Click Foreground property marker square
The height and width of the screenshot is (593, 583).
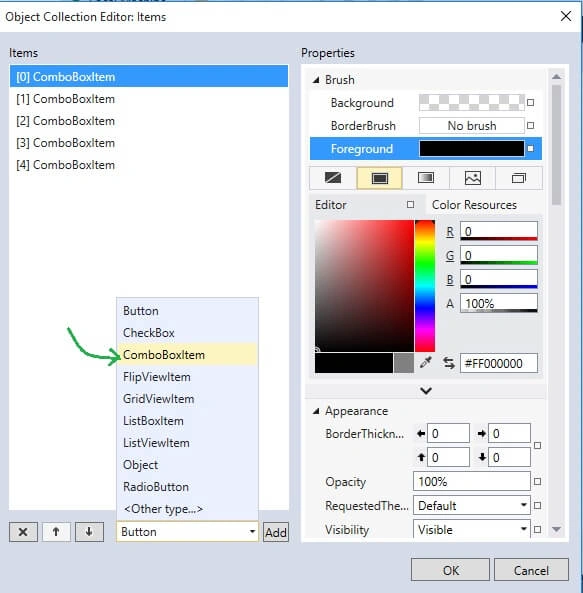point(530,149)
